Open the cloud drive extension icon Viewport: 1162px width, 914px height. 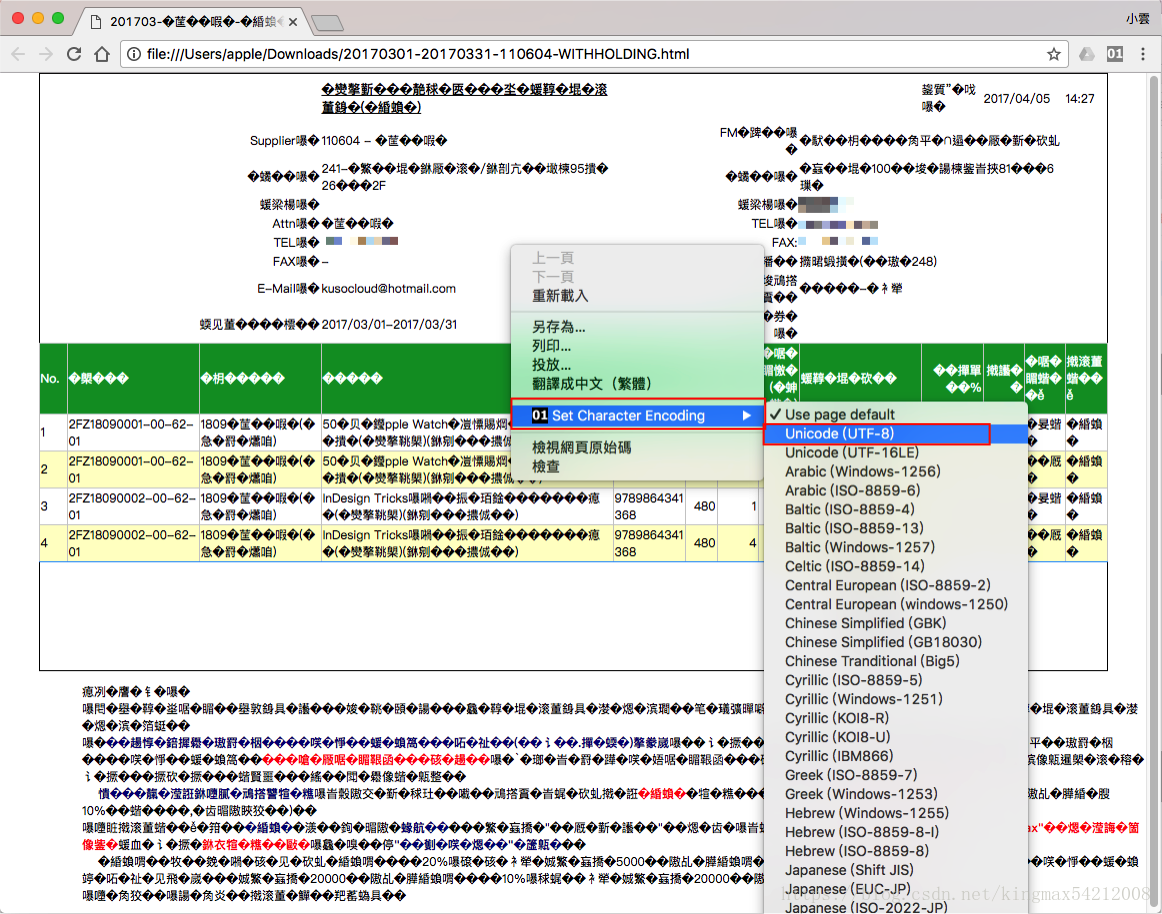[x=1086, y=54]
